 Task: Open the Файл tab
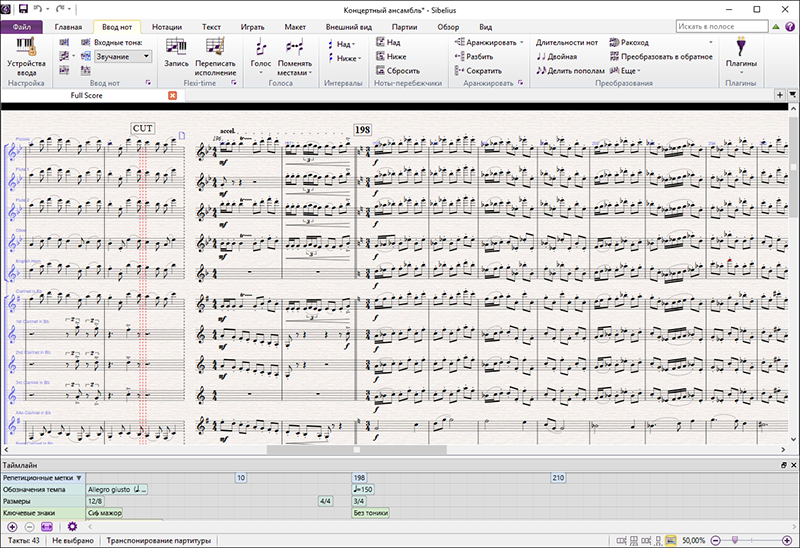[x=21, y=27]
